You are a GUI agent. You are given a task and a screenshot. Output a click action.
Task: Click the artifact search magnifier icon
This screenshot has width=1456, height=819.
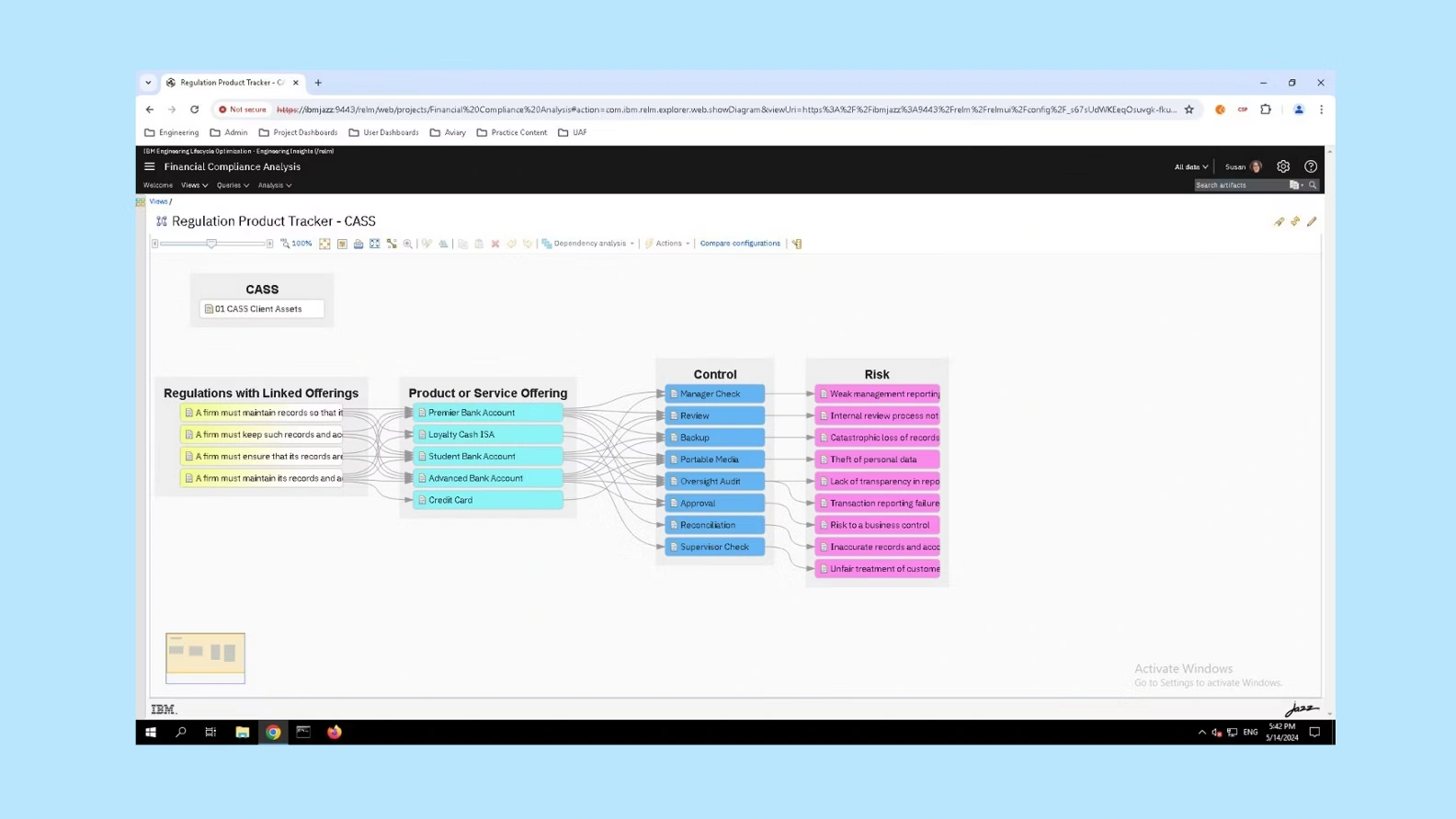(1313, 185)
